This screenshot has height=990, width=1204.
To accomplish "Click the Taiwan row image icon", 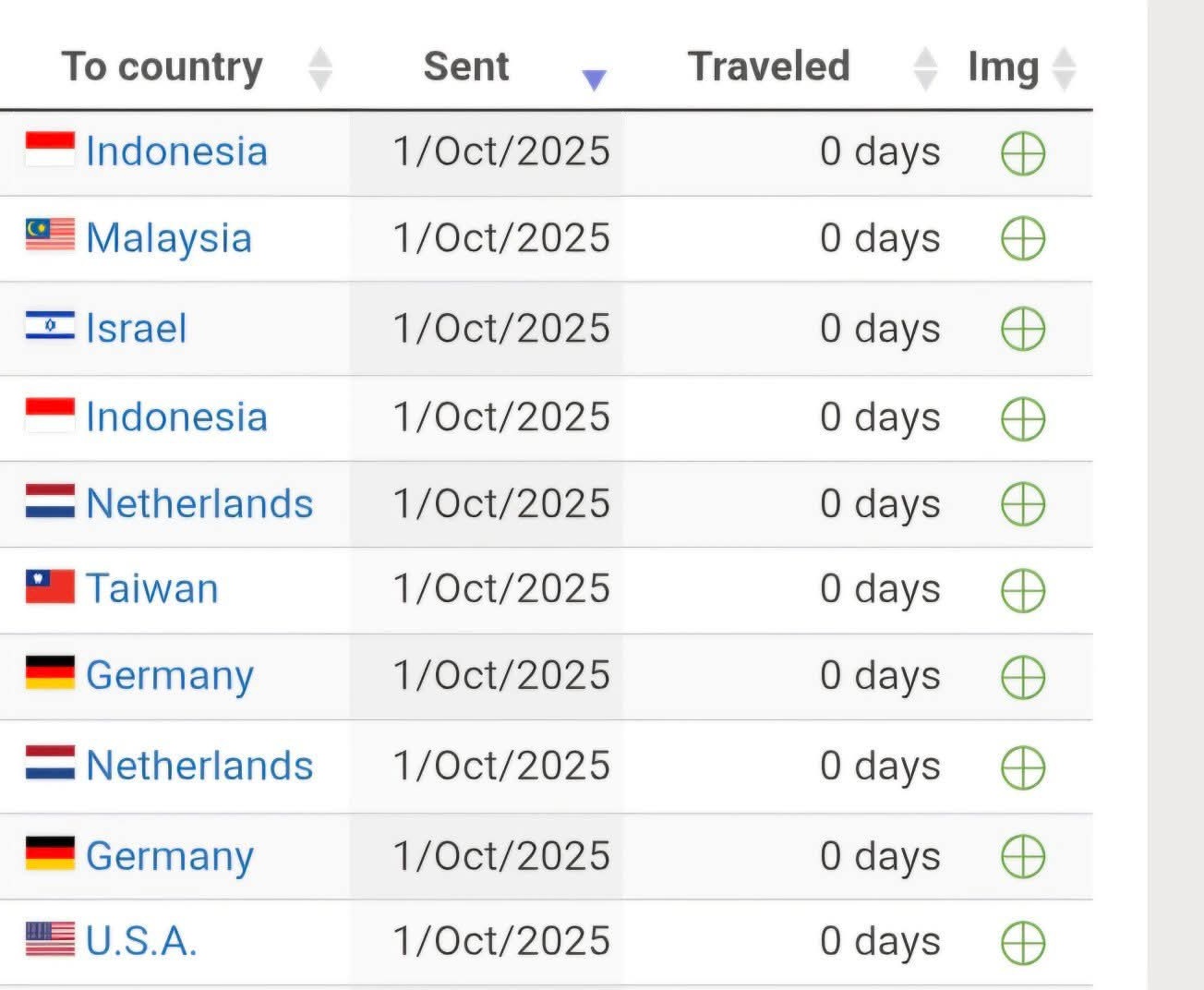I will (1023, 590).
